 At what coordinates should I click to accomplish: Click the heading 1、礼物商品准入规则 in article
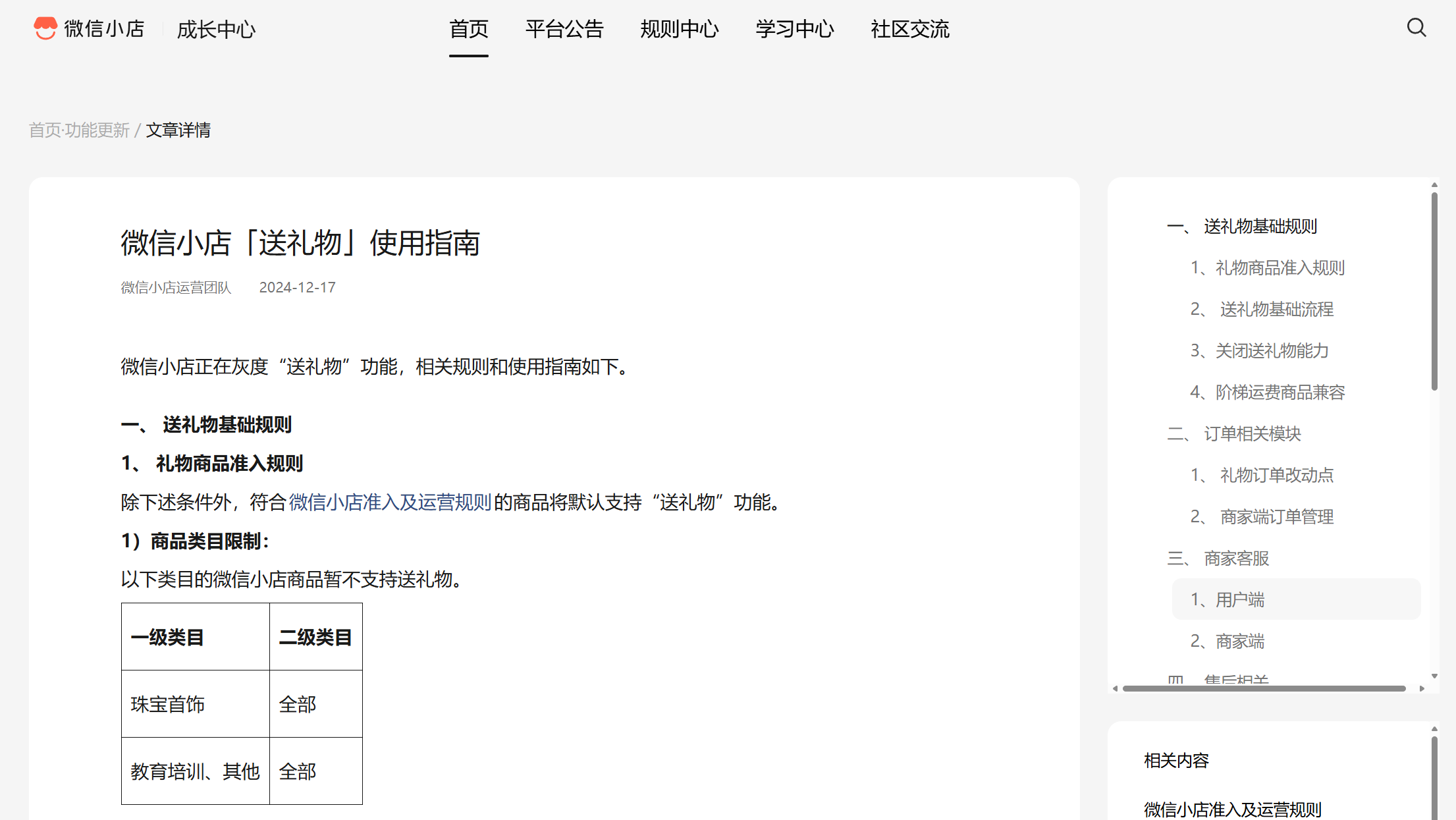(212, 464)
